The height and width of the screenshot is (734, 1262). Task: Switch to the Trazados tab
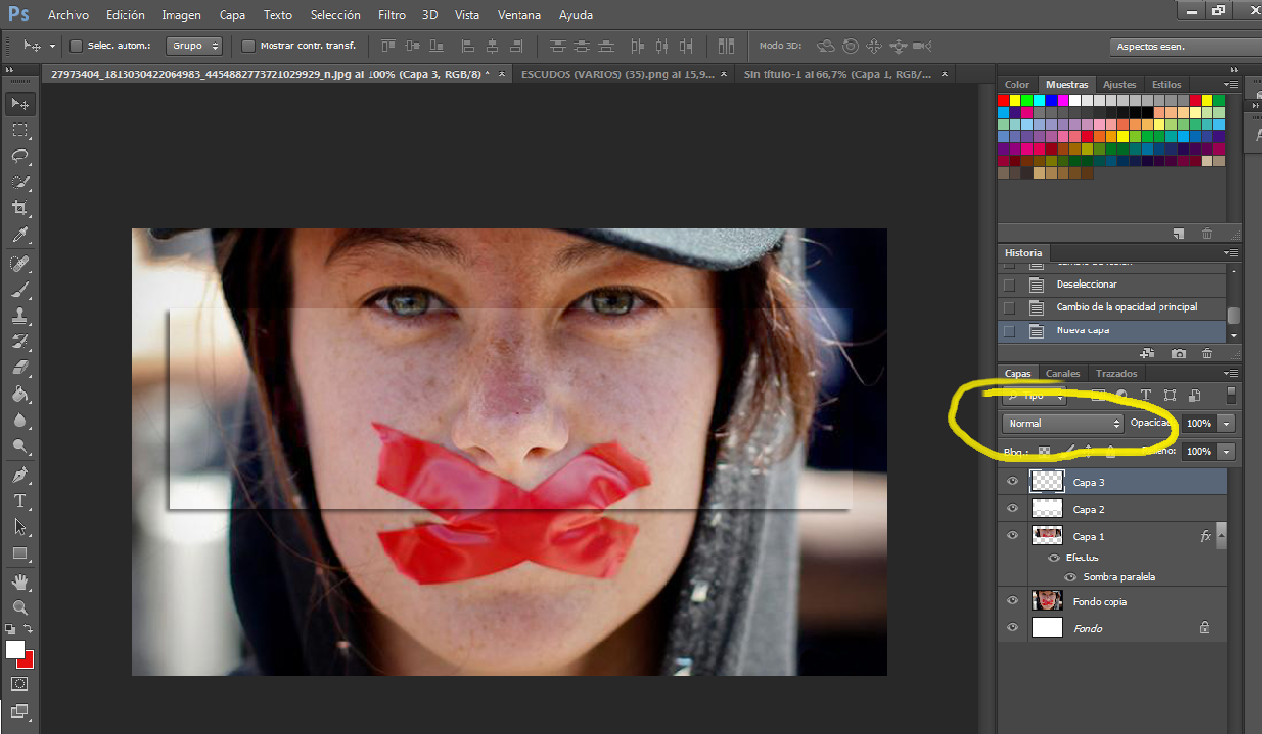coord(1116,374)
